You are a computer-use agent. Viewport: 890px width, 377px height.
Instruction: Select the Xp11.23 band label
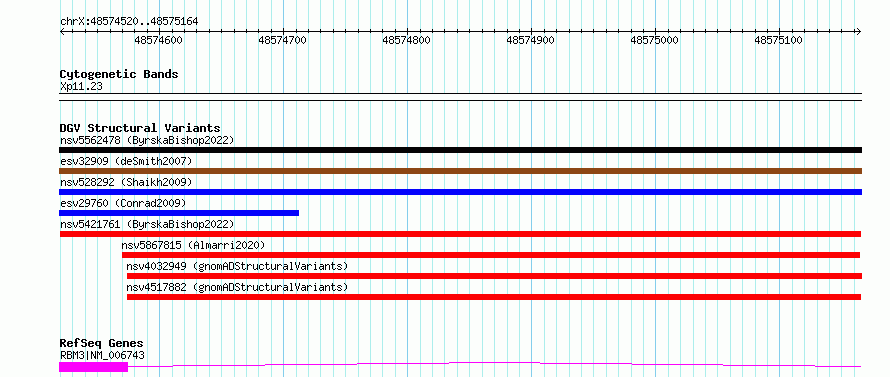tap(81, 86)
